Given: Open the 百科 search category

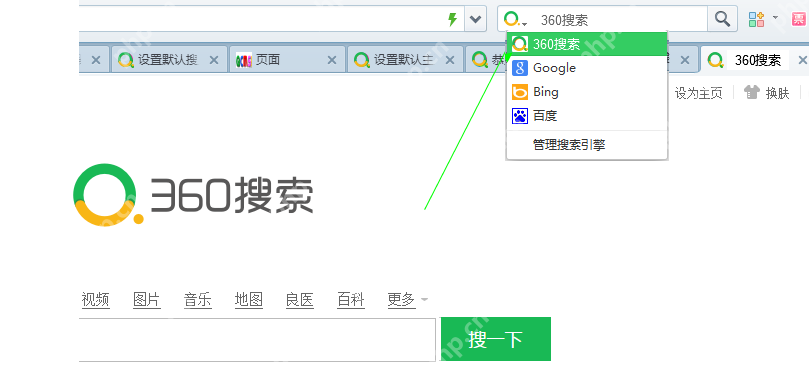Looking at the screenshot, I should (351, 300).
